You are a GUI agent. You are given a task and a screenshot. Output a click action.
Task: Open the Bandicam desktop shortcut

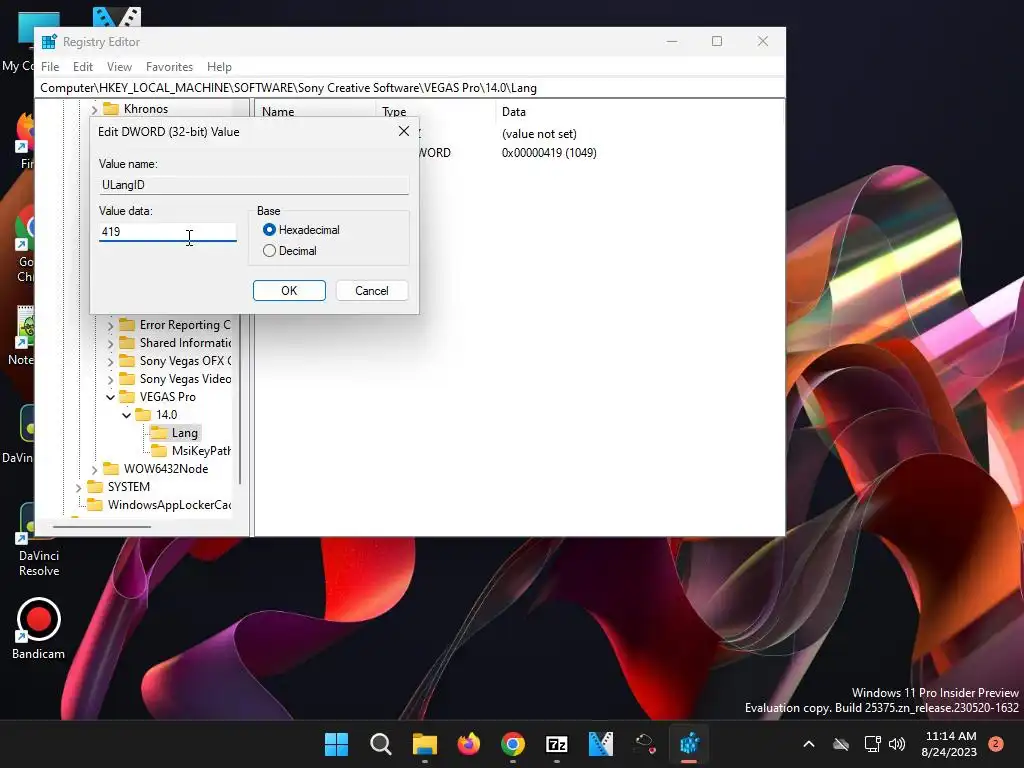pyautogui.click(x=38, y=629)
